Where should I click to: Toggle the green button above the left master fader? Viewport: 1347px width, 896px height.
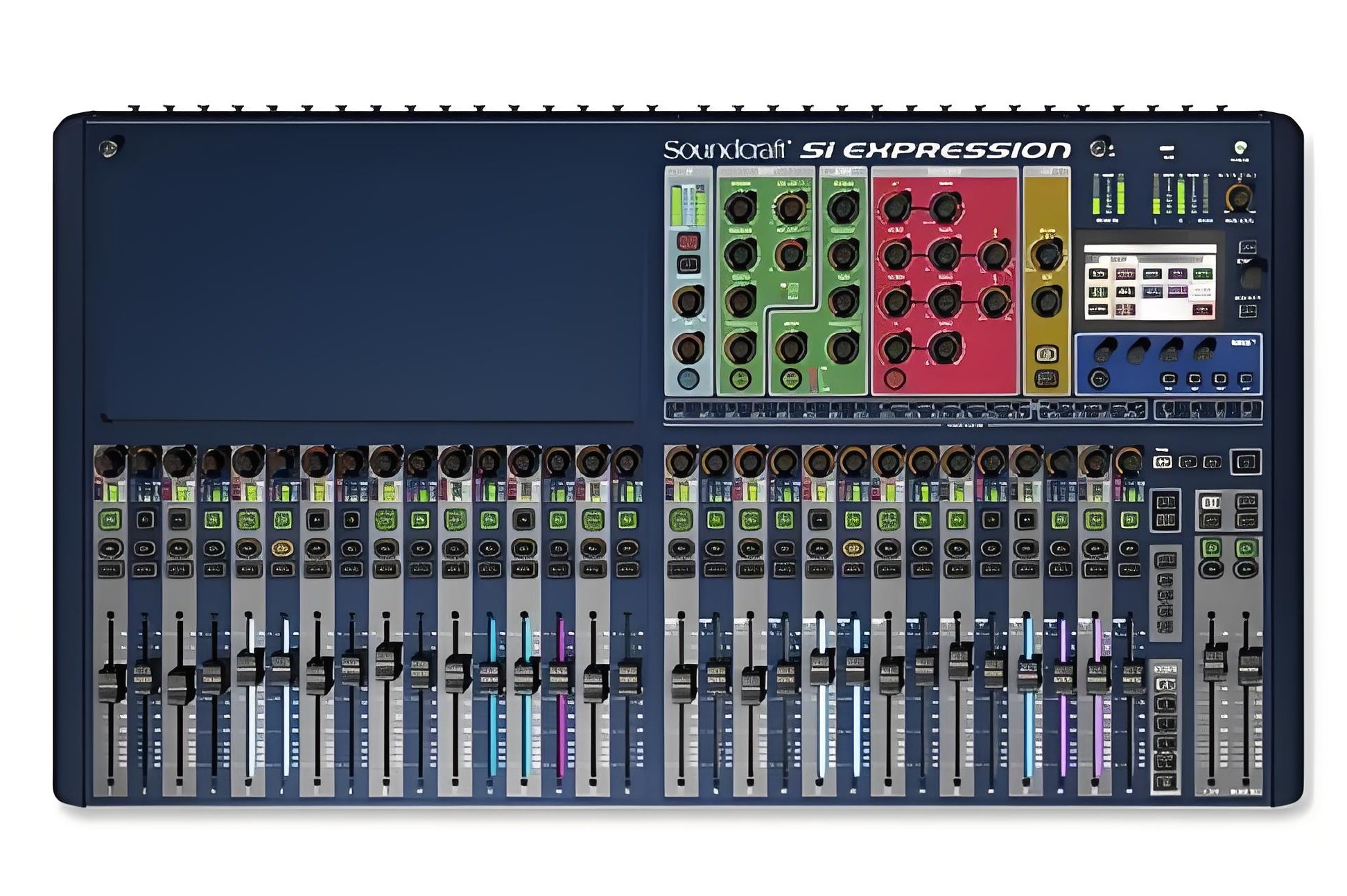click(x=1211, y=547)
